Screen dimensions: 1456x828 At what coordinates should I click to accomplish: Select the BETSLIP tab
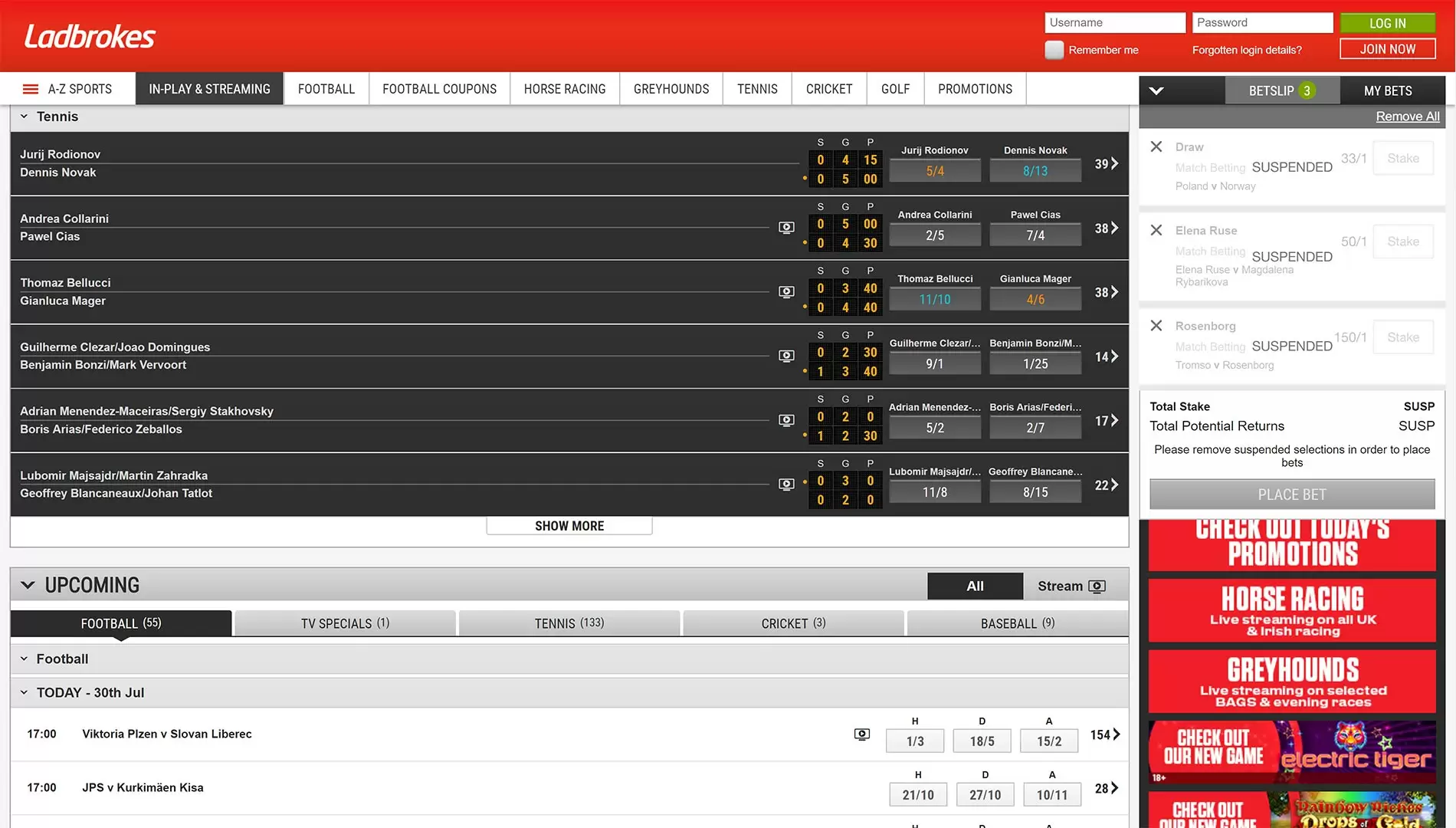click(1282, 90)
